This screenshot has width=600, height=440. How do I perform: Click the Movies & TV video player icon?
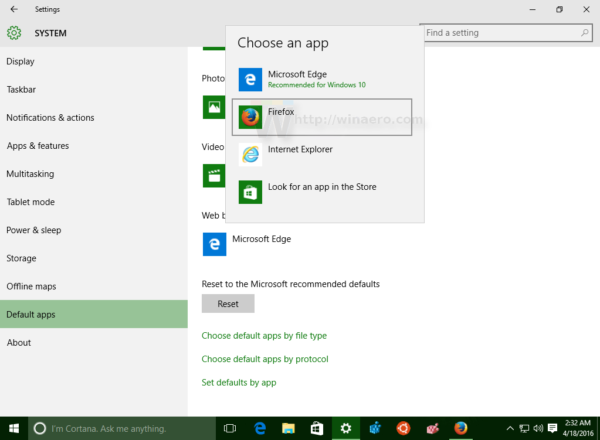coord(214,176)
